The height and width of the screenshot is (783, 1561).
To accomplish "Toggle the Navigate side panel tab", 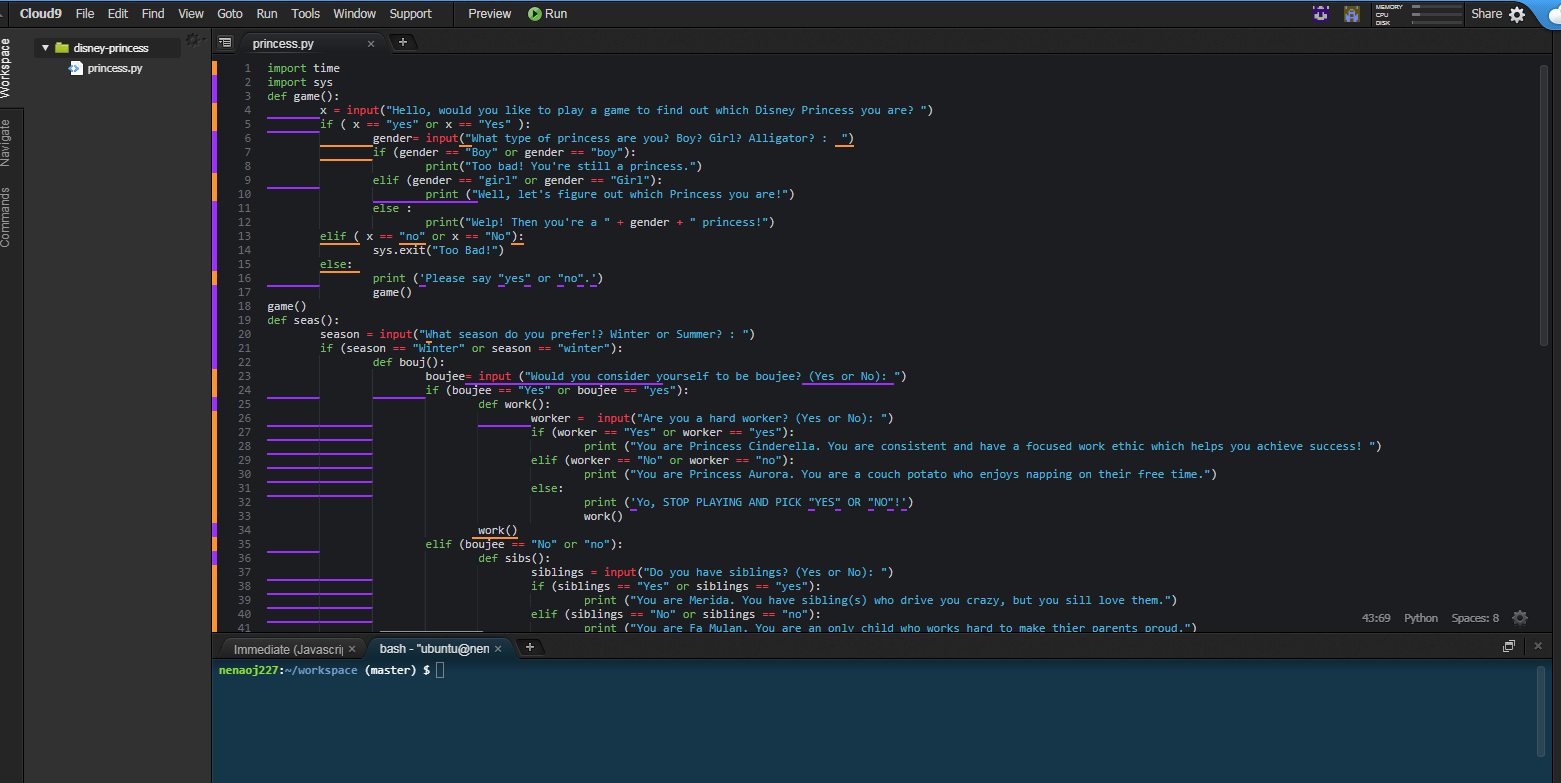I will click(x=6, y=143).
